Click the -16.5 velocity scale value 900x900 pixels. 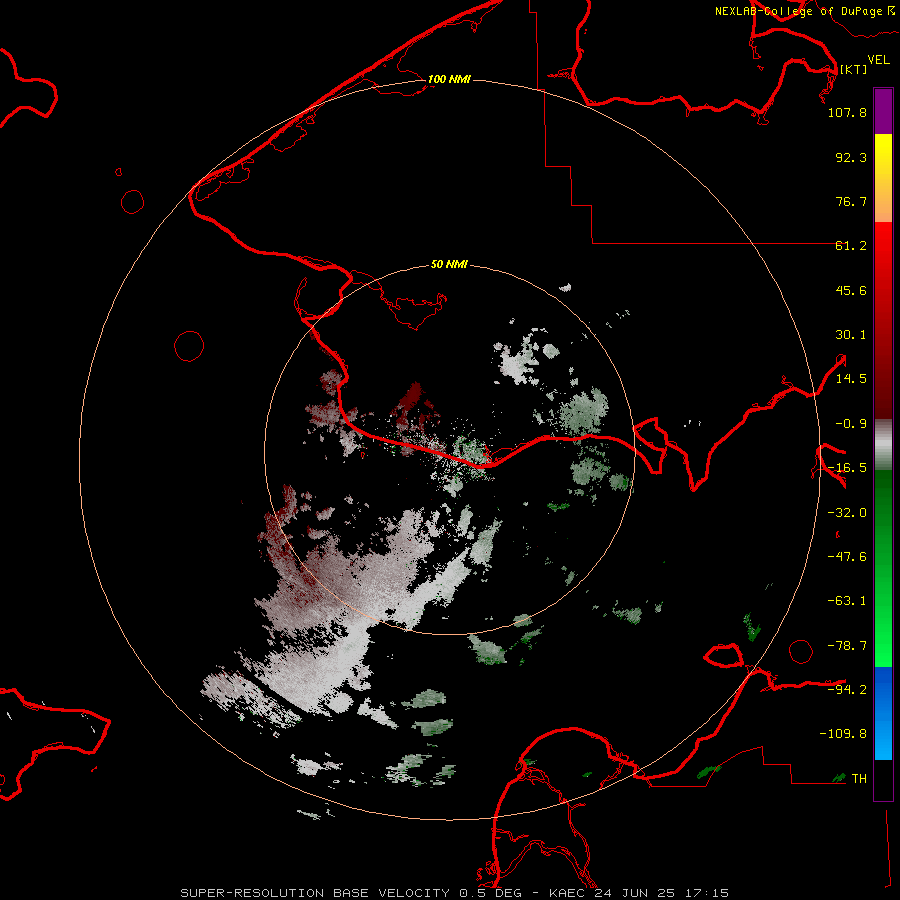pos(847,468)
